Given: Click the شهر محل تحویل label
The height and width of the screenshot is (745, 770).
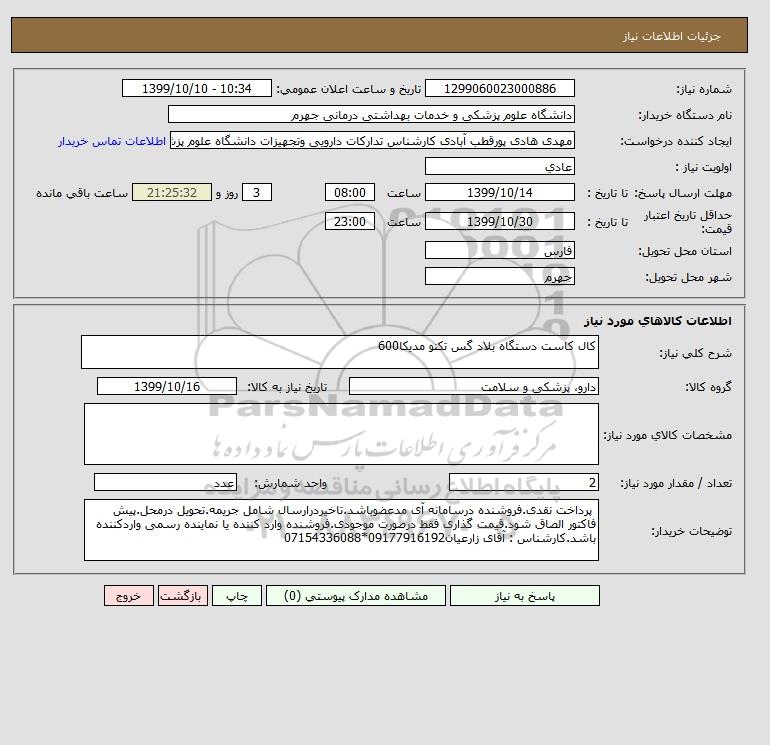Looking at the screenshot, I should tap(688, 277).
